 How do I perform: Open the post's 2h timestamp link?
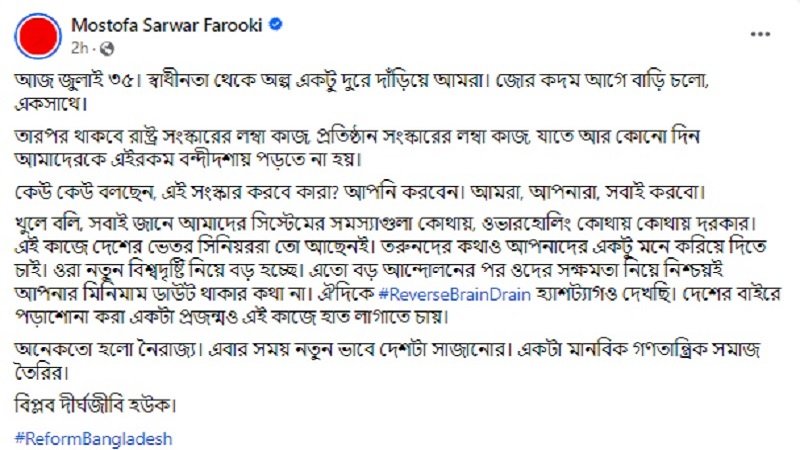click(80, 48)
